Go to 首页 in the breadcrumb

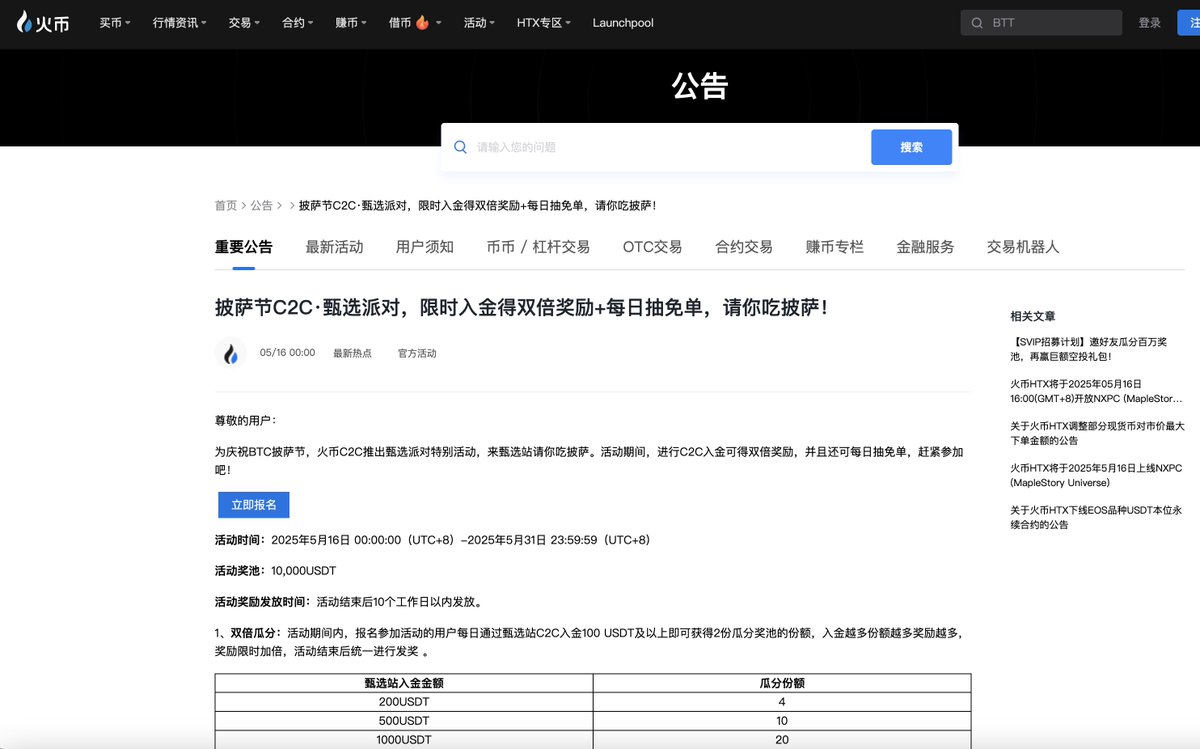click(x=226, y=205)
